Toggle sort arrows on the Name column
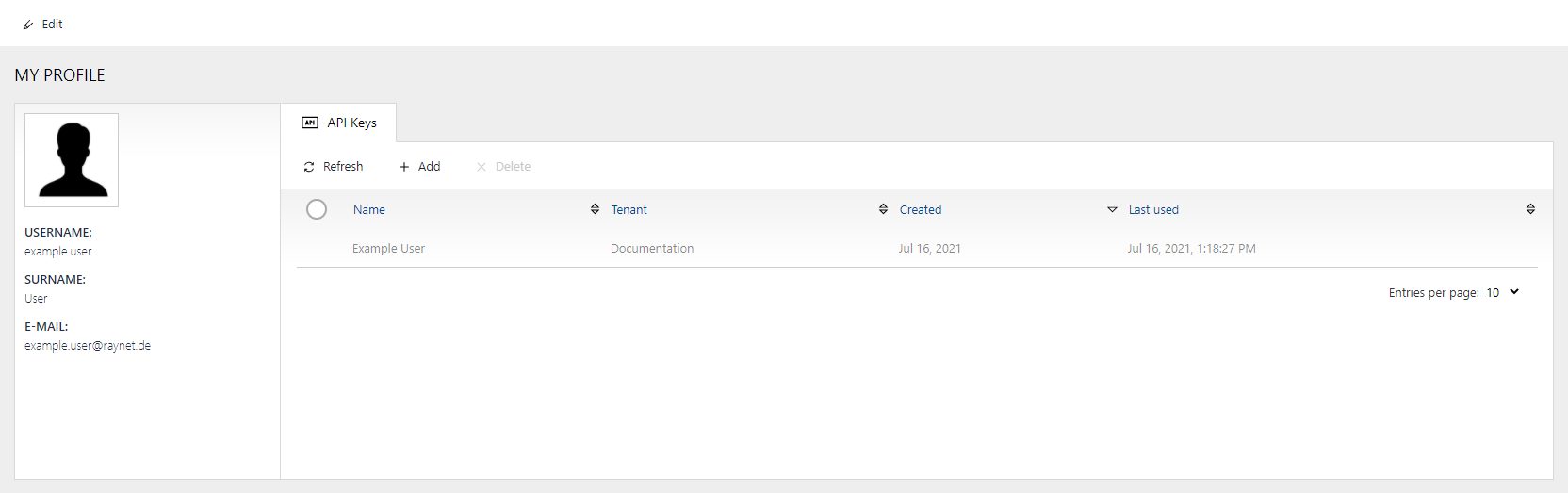Screen dimensions: 1568x493 tap(595, 209)
